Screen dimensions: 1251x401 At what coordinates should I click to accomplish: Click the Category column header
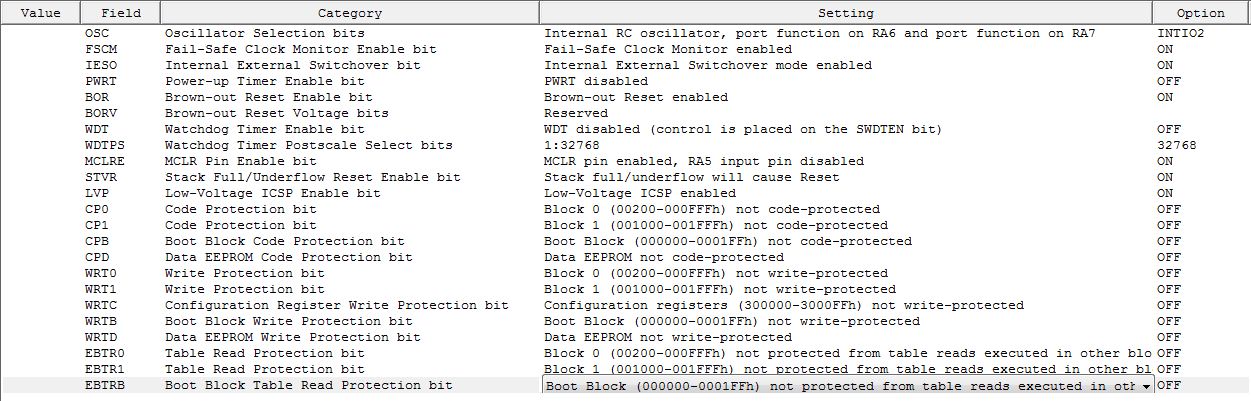click(350, 13)
